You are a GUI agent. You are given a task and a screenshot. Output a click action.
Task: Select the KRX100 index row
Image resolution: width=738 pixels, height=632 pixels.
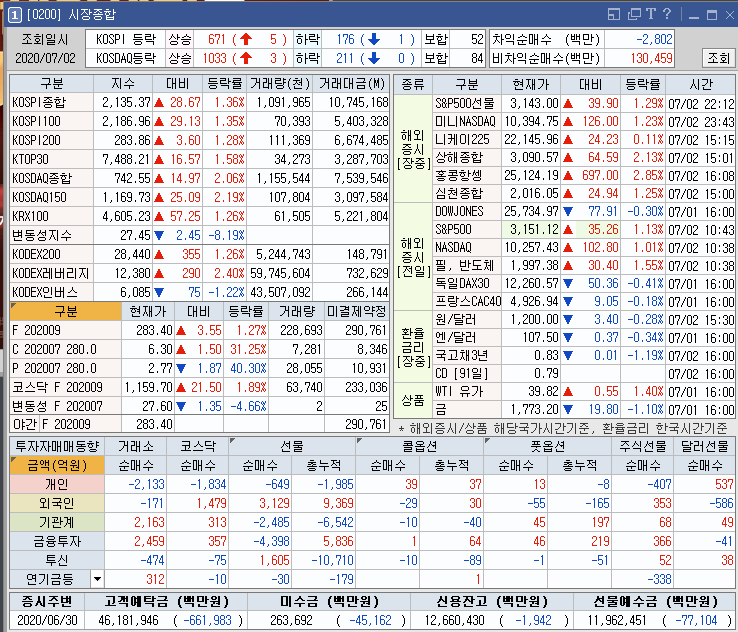coord(200,216)
